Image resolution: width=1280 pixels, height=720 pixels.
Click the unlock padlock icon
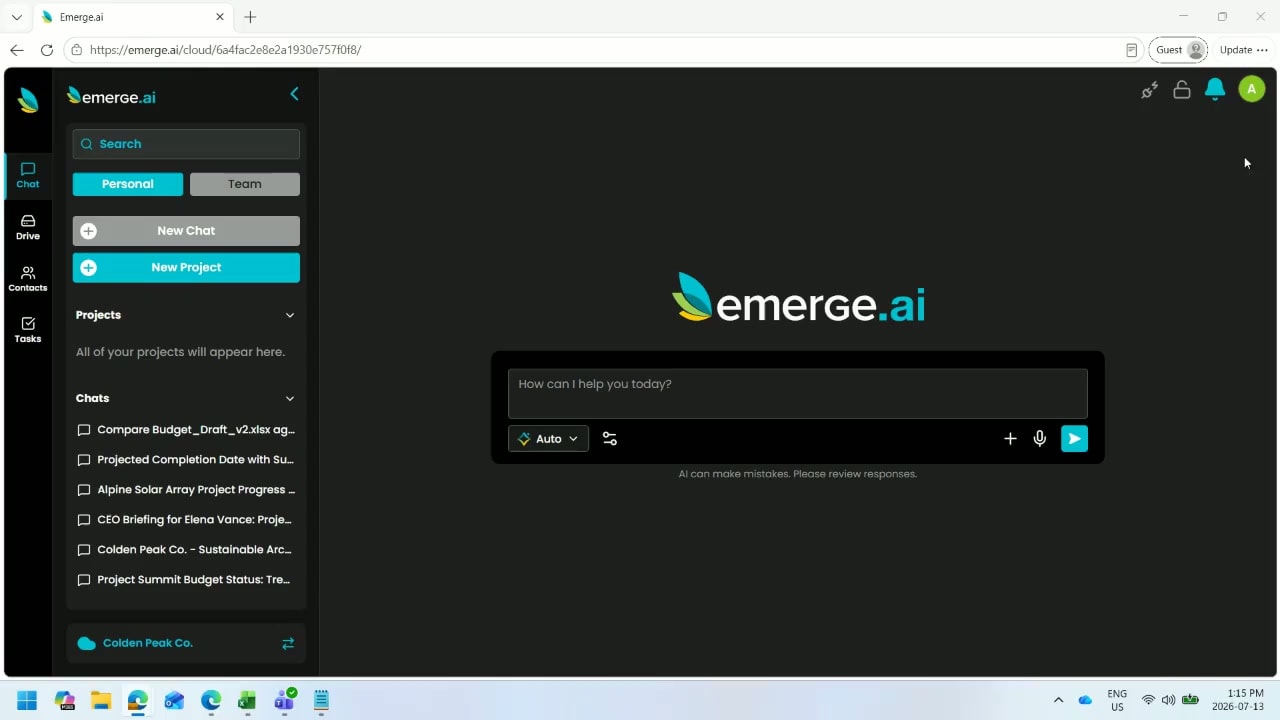coord(1182,90)
